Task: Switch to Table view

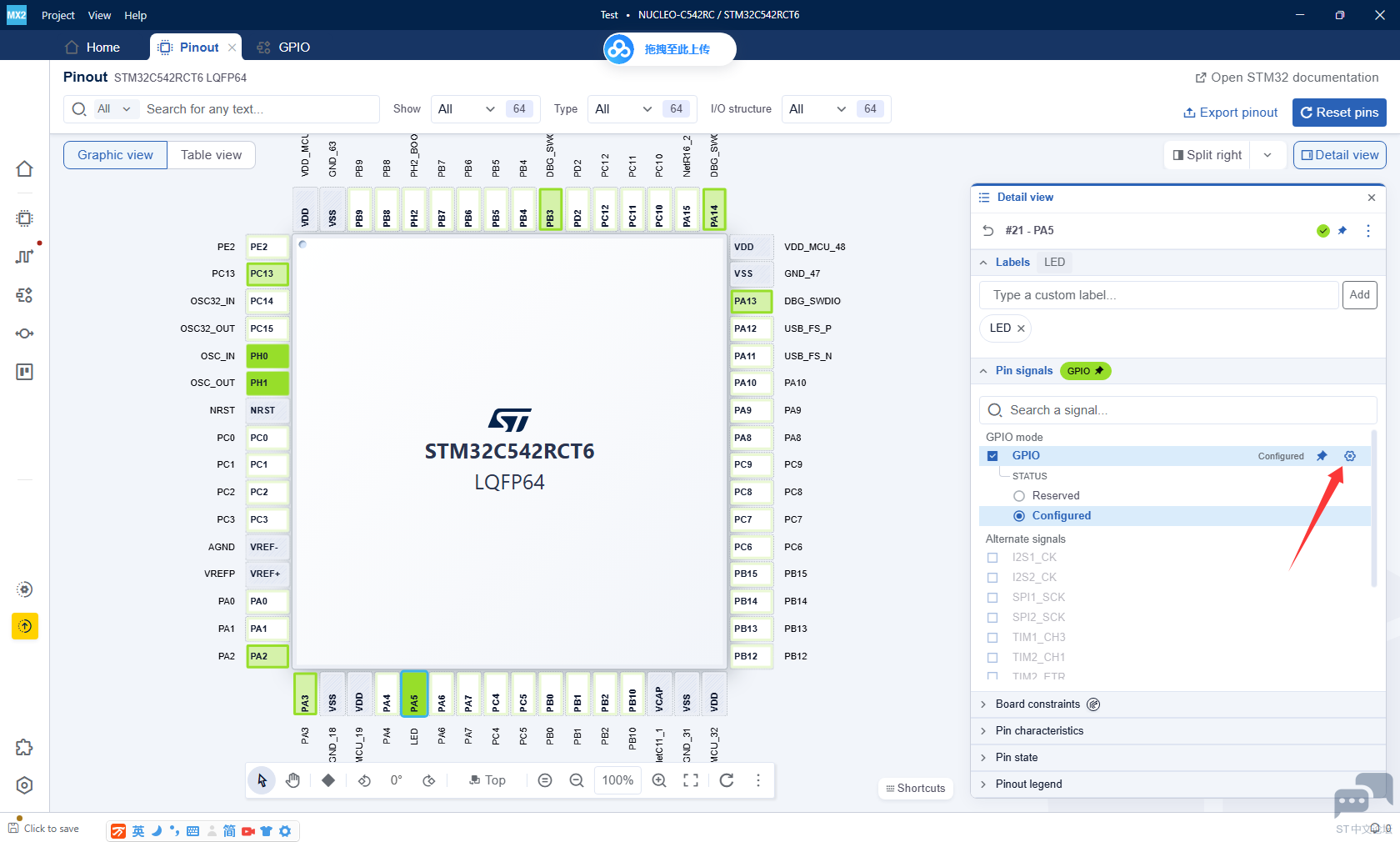Action: pyautogui.click(x=211, y=155)
